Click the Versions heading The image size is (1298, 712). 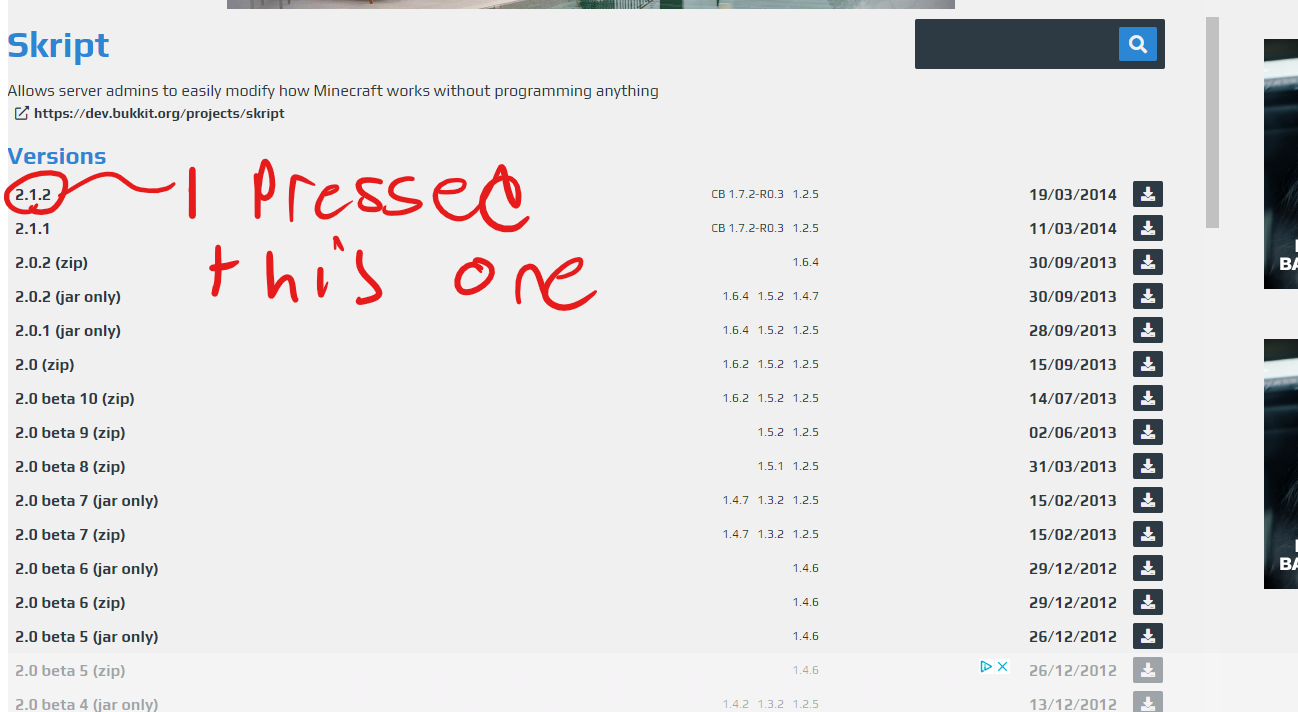point(56,156)
